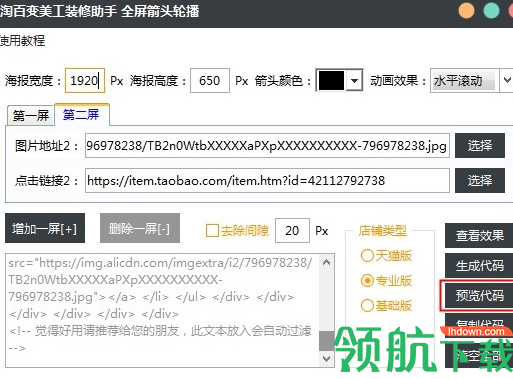Enable the 去除间隙 checkbox
This screenshot has width=513, height=379.
tap(212, 230)
